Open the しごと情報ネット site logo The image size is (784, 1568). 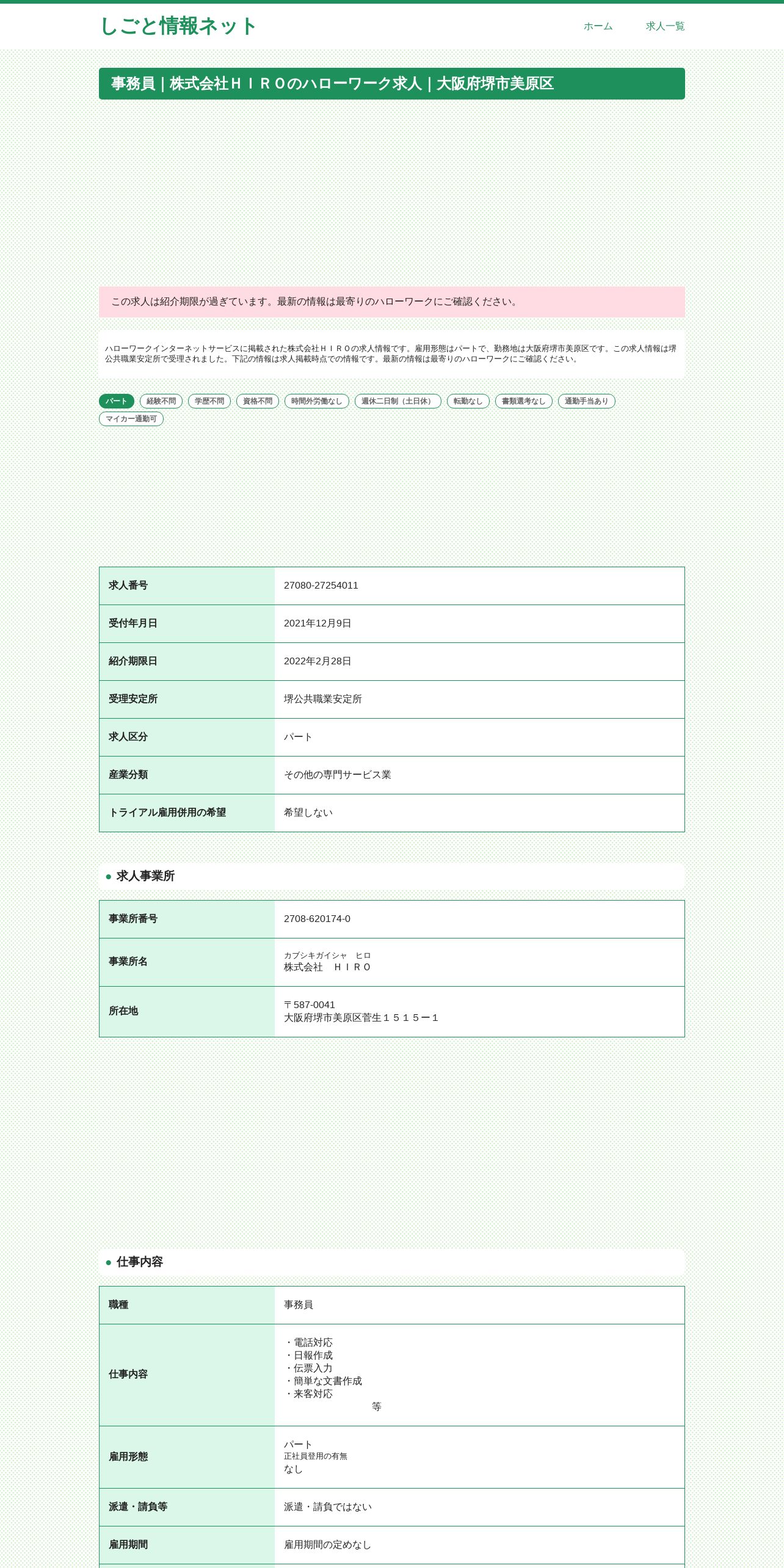click(178, 26)
